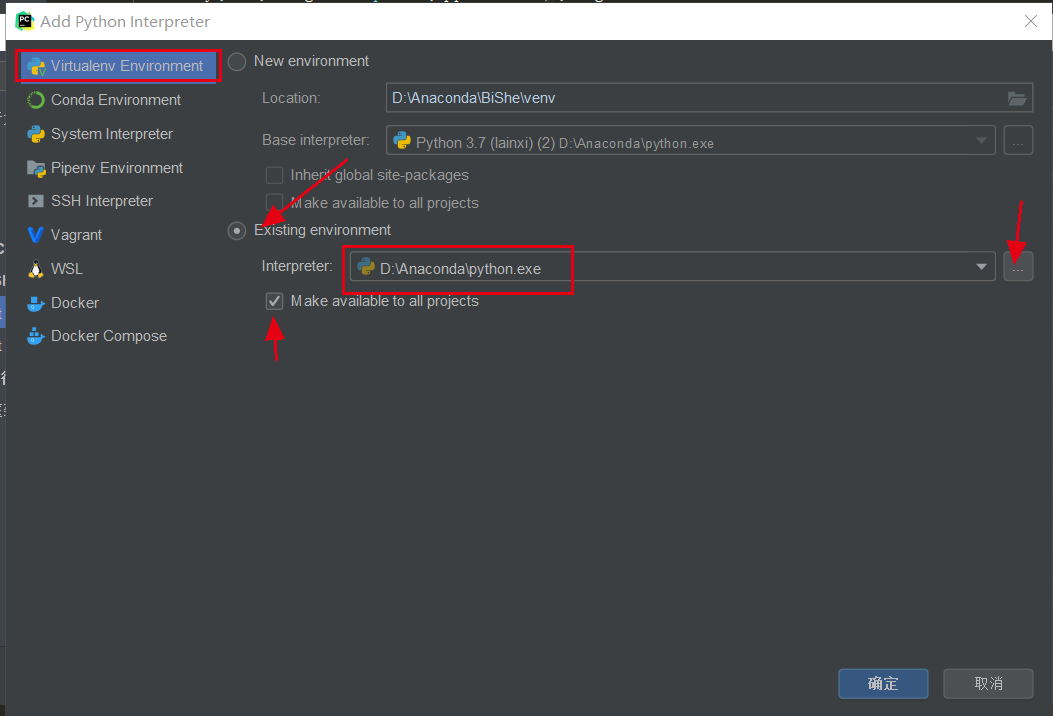The image size is (1053, 716).
Task: Enable Inherit global site-packages
Action: (x=274, y=174)
